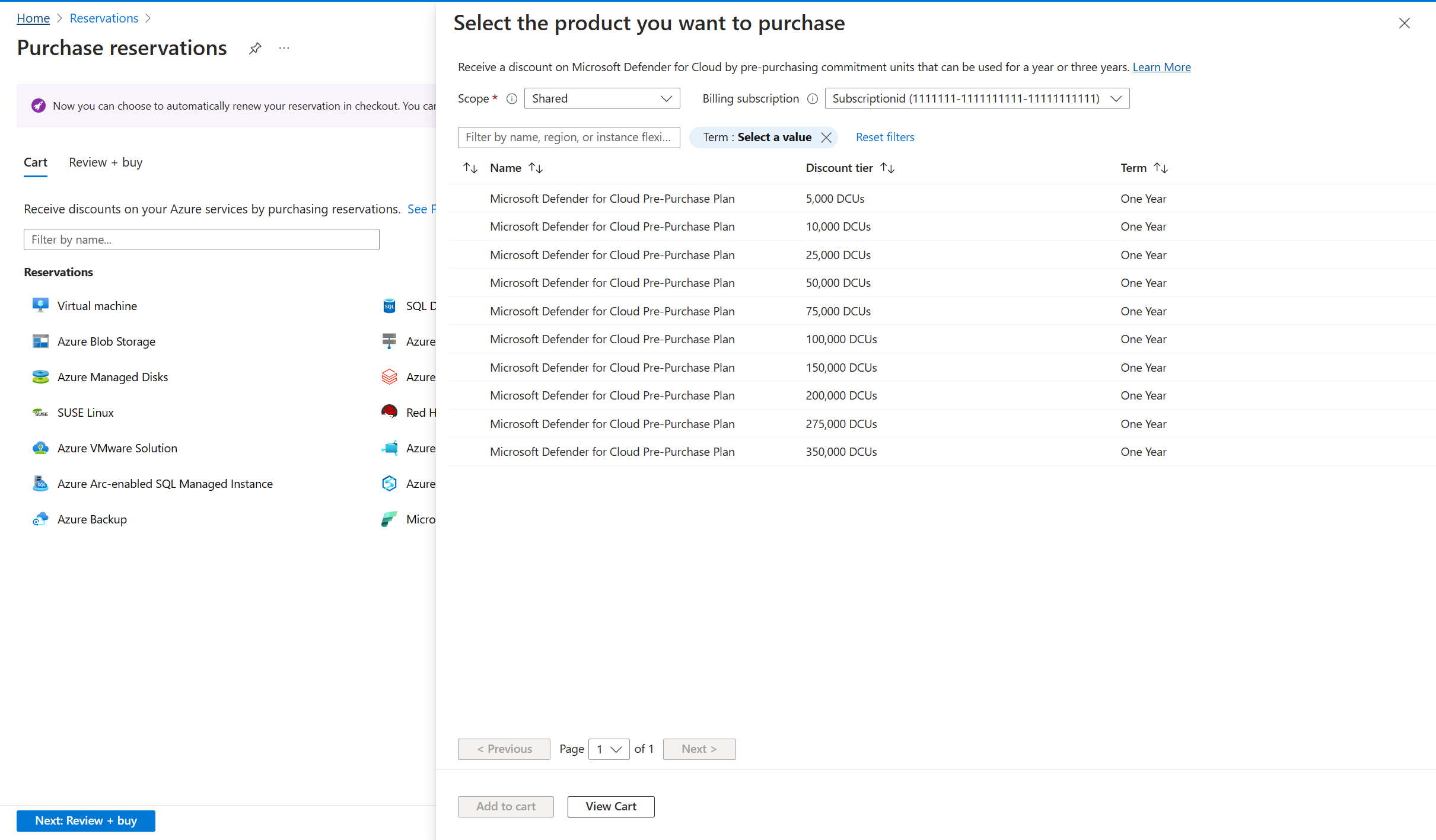Select the Azure Blob Storage icon
This screenshot has width=1436, height=840.
[40, 341]
